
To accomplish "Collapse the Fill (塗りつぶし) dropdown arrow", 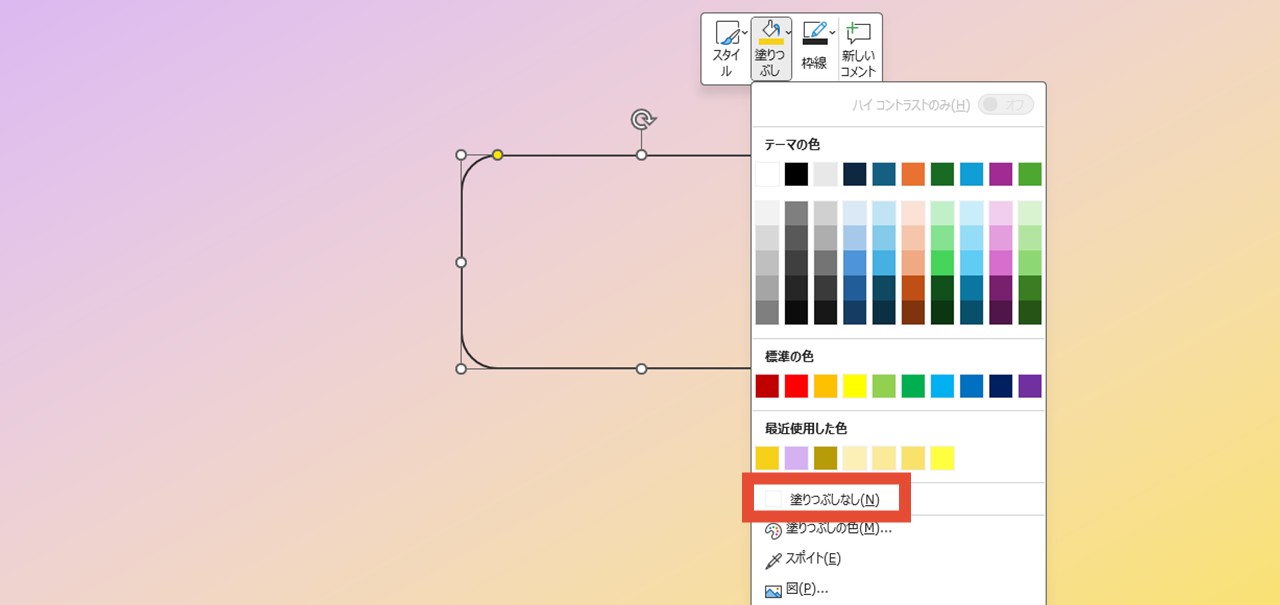I will coord(789,33).
